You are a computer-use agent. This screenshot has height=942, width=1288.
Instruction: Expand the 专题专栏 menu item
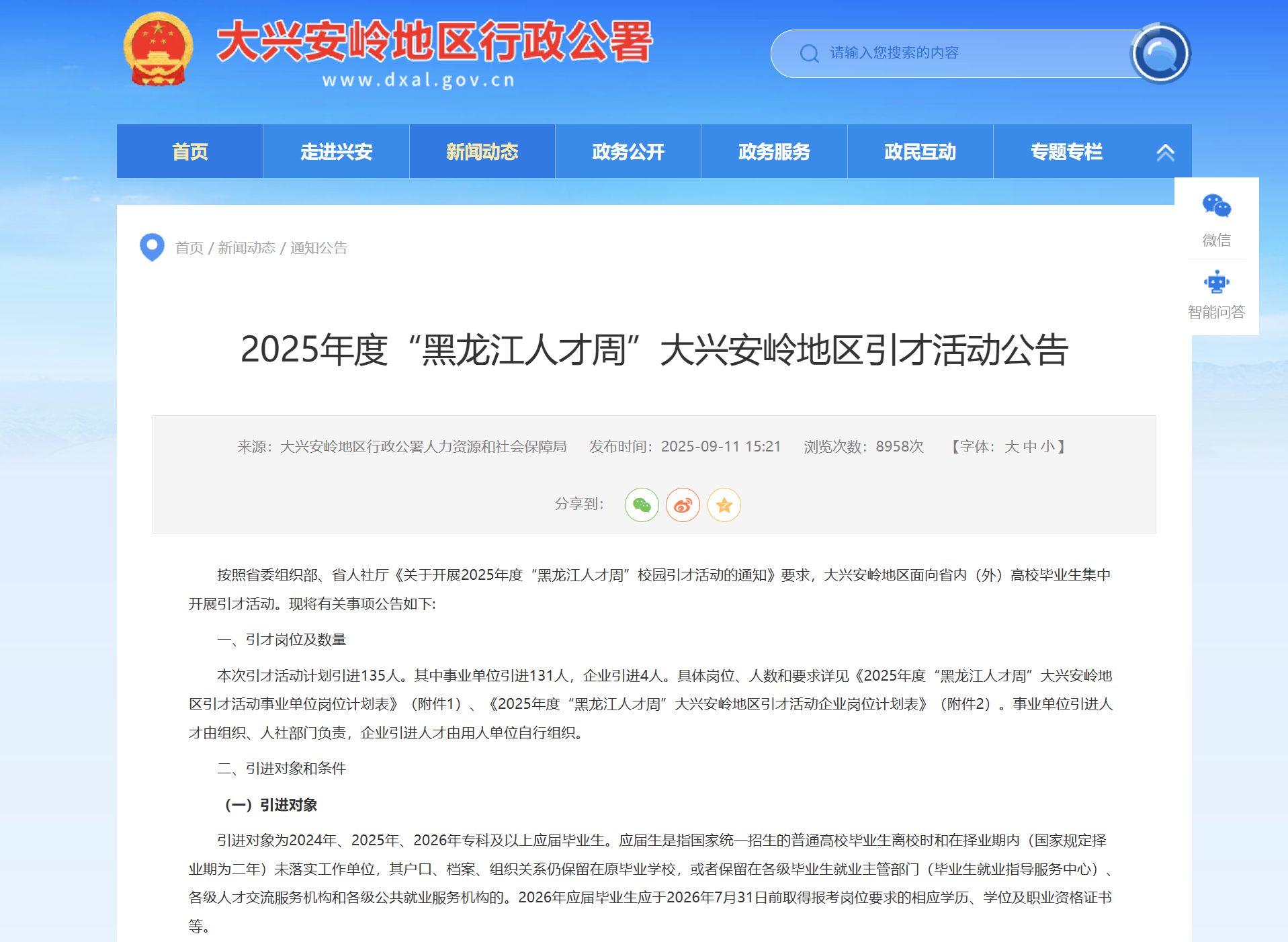[1066, 152]
